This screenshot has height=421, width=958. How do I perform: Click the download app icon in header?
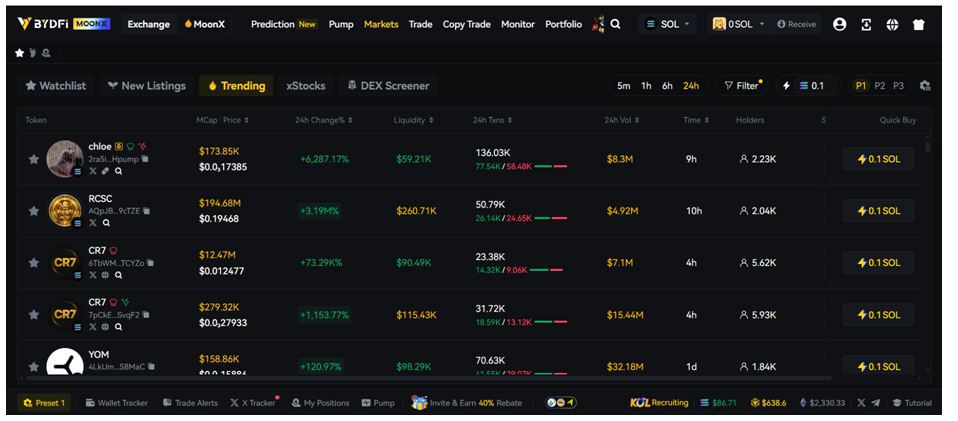[866, 24]
